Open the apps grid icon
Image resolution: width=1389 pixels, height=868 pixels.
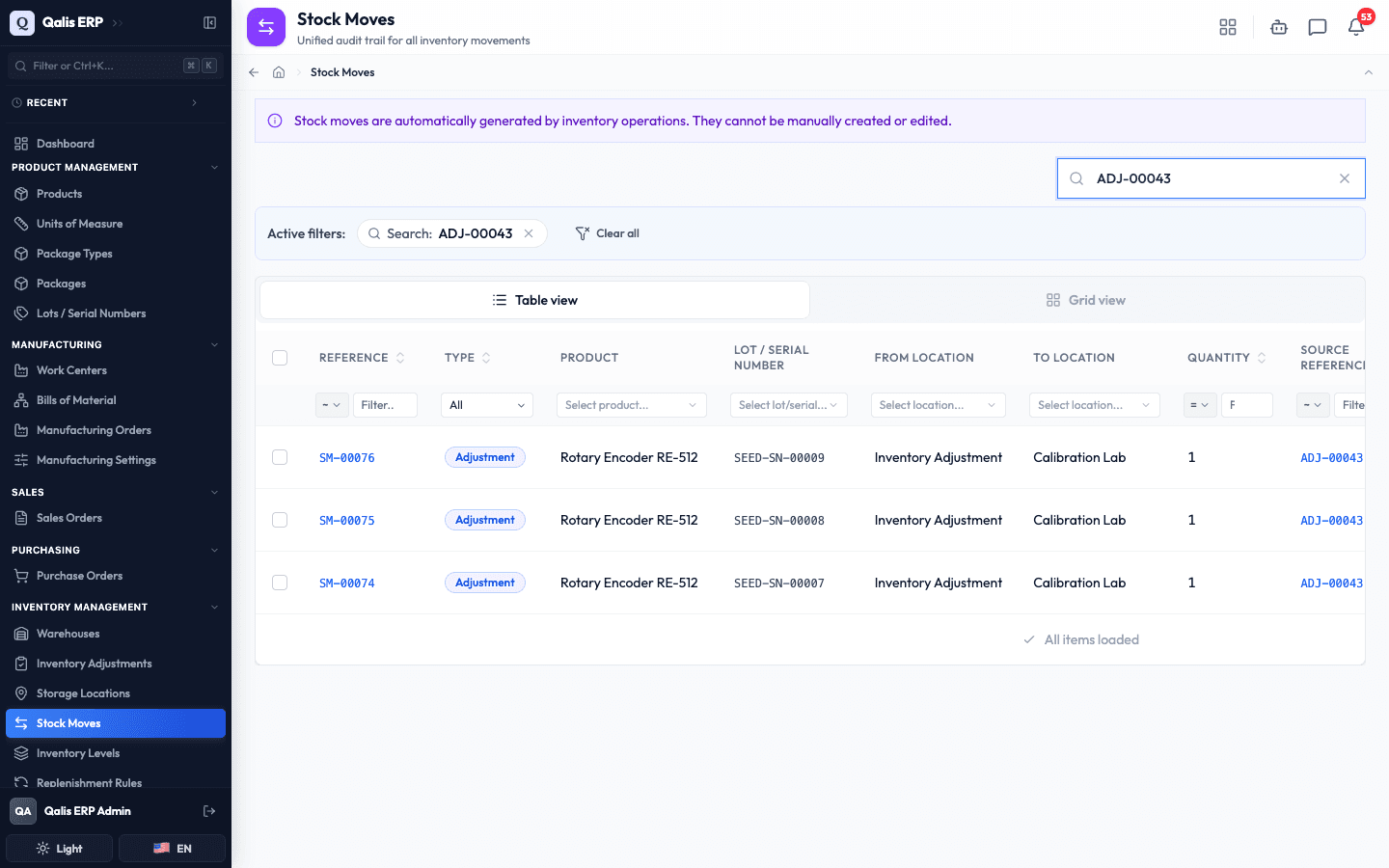[1228, 27]
